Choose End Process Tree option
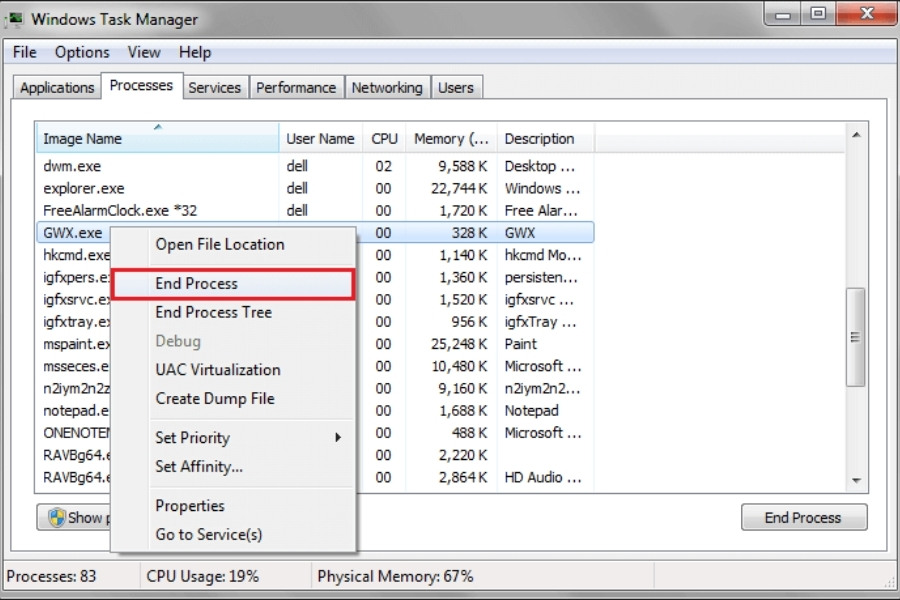The image size is (900, 600). point(213,312)
